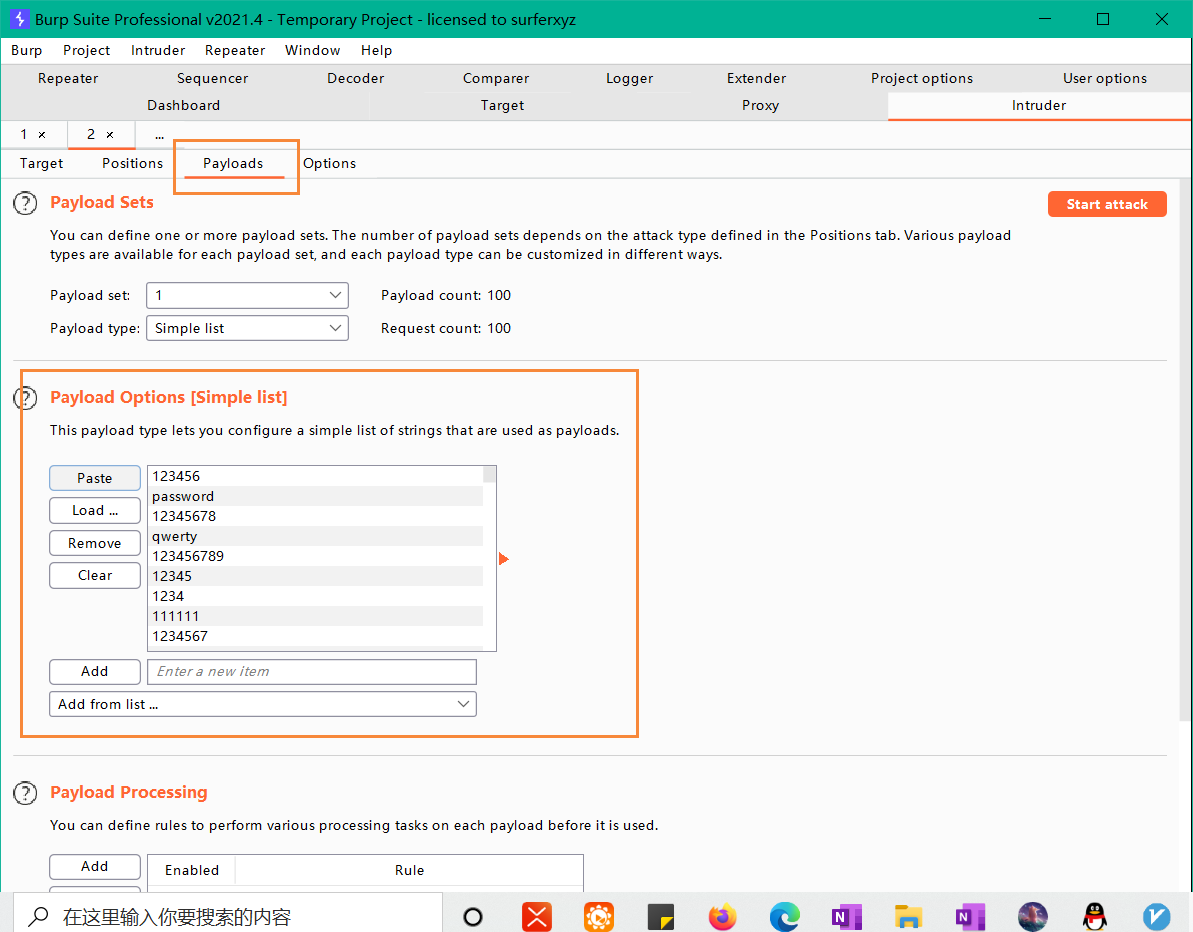Open the Intruder menu

(x=157, y=50)
